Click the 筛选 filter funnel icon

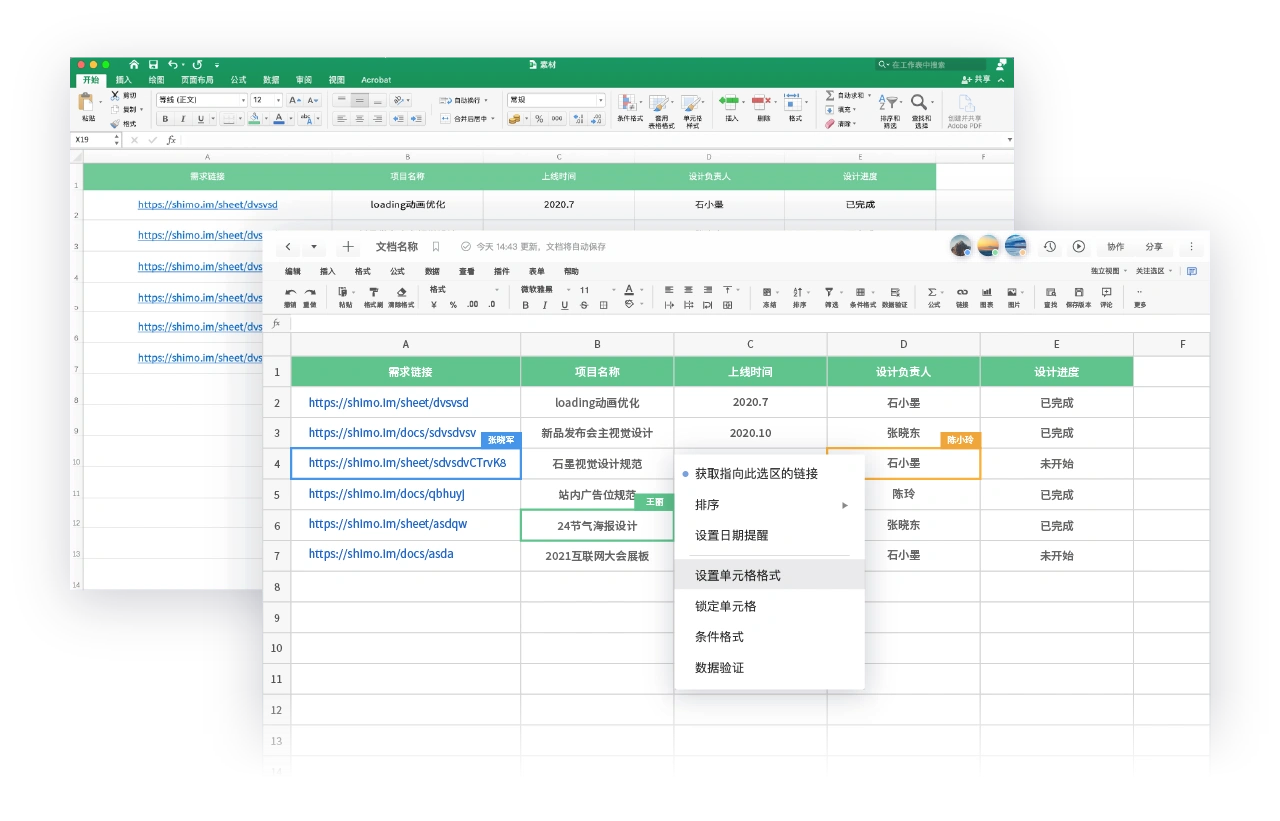pyautogui.click(x=830, y=292)
